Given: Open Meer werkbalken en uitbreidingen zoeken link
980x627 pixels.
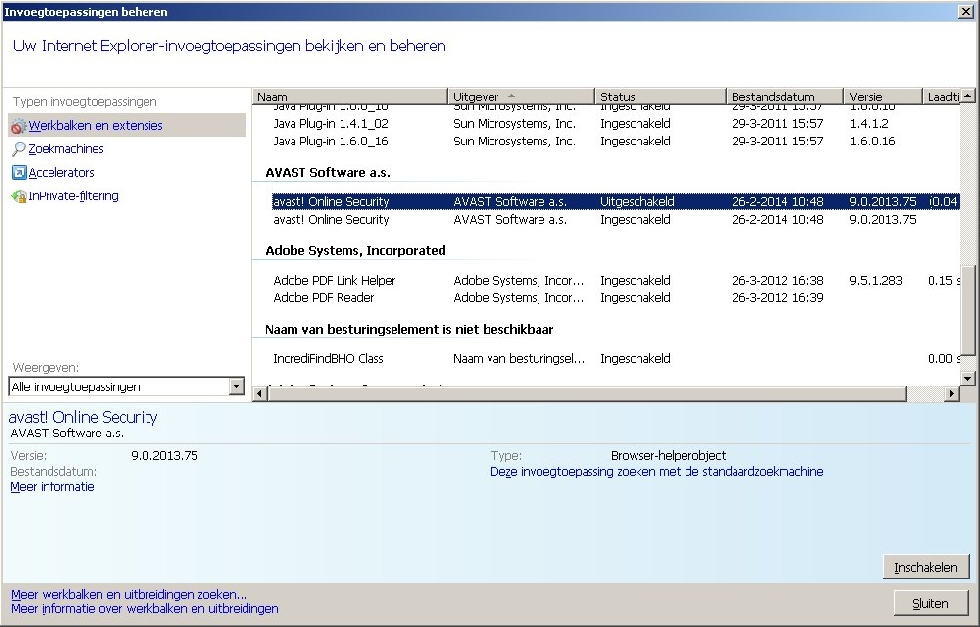Looking at the screenshot, I should 129,594.
